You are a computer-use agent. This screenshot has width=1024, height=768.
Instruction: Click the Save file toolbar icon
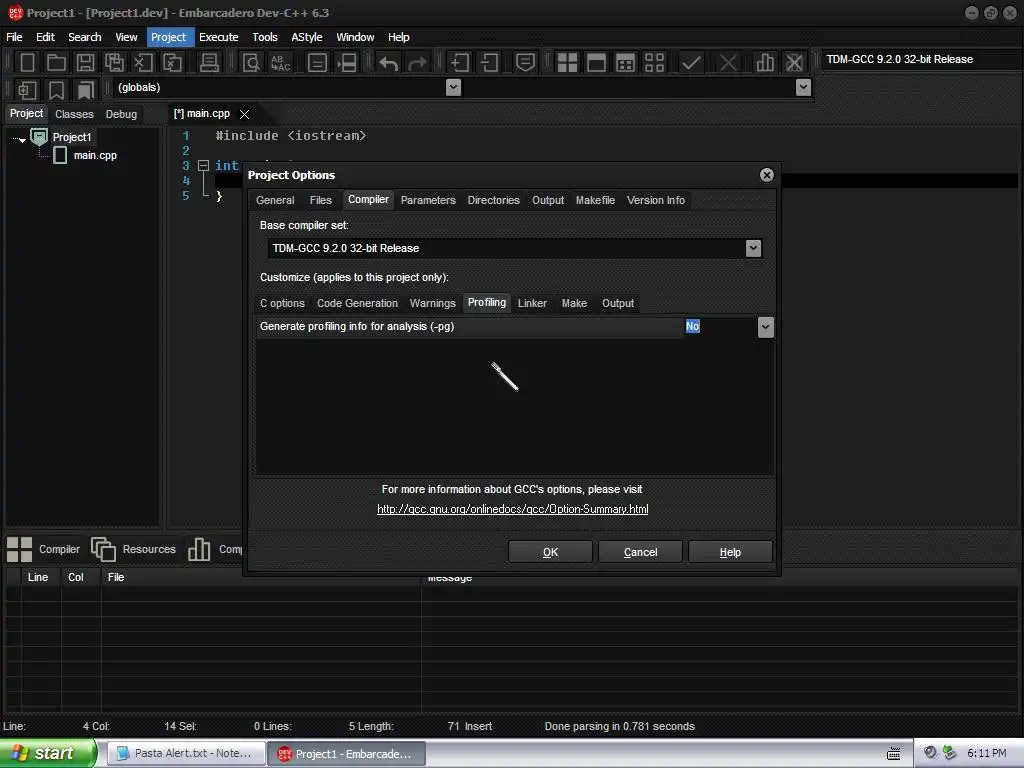pyautogui.click(x=85, y=63)
